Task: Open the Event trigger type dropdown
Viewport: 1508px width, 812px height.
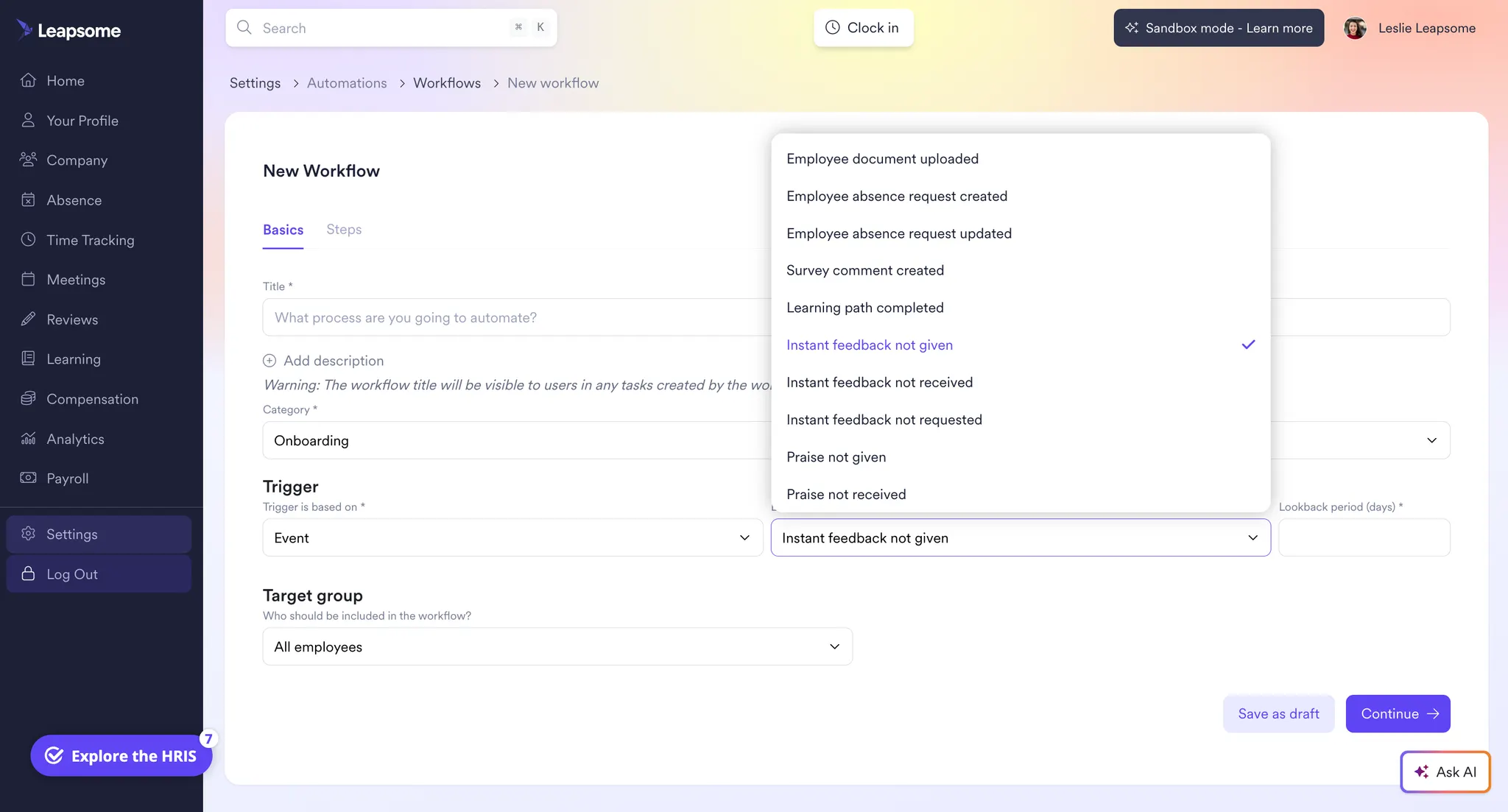Action: (x=512, y=537)
